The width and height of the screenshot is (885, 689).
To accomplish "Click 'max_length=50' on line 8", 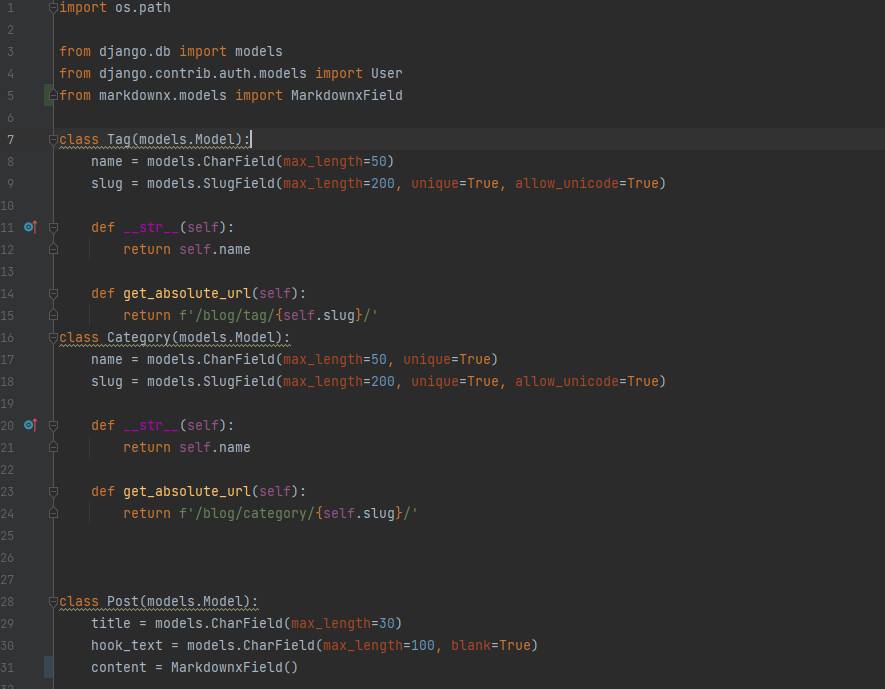I will point(335,161).
